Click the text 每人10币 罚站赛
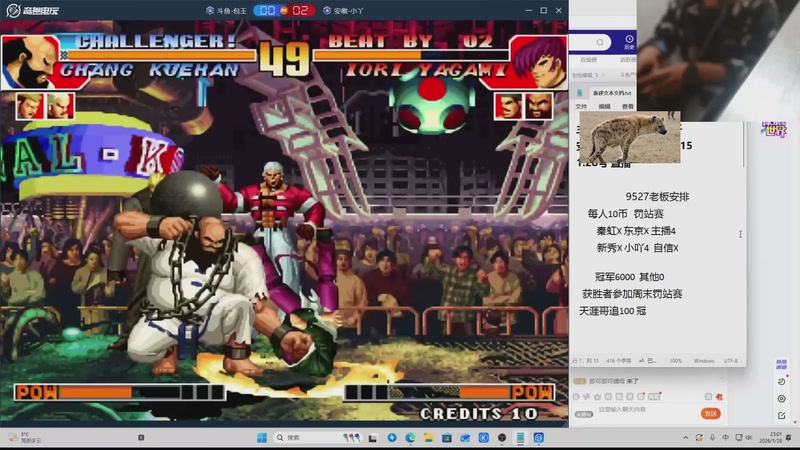This screenshot has width=800, height=450. (626, 214)
